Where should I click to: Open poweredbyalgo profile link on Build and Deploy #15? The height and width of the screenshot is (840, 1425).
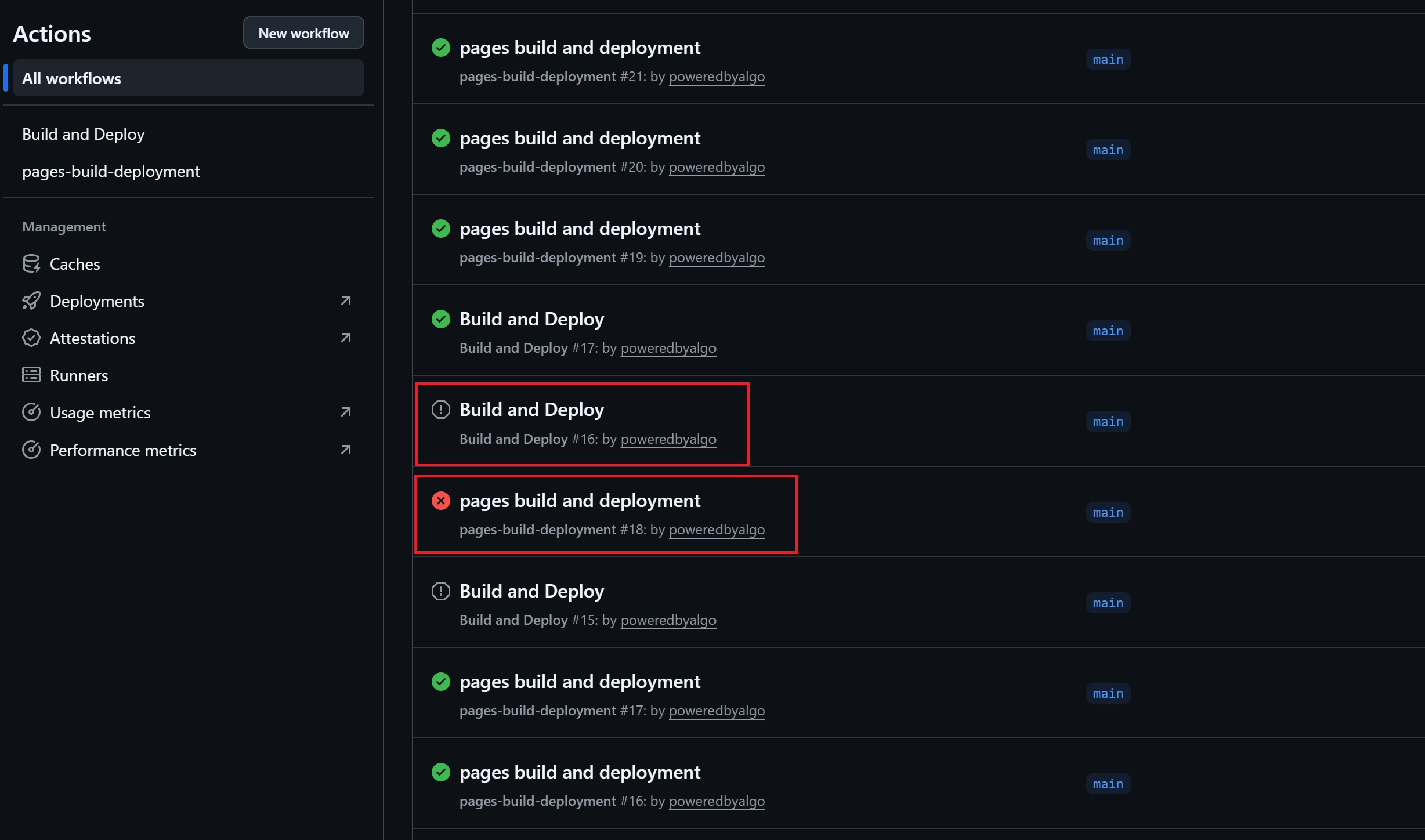[668, 620]
